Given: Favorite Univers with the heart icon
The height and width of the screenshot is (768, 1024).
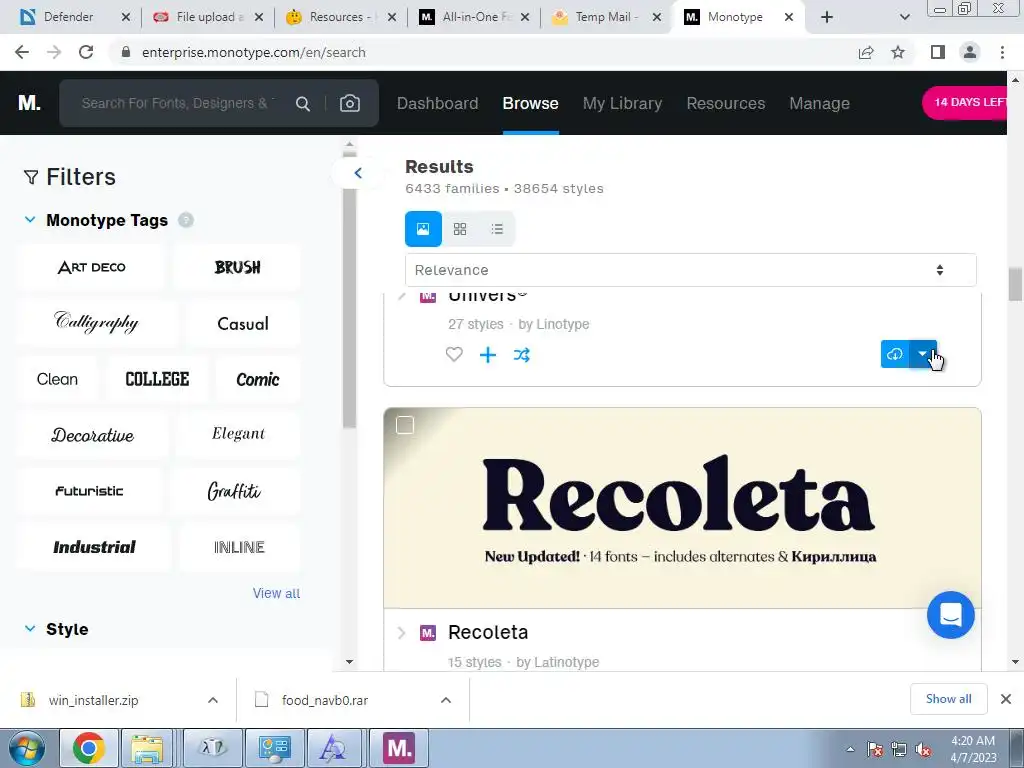Looking at the screenshot, I should (x=454, y=355).
